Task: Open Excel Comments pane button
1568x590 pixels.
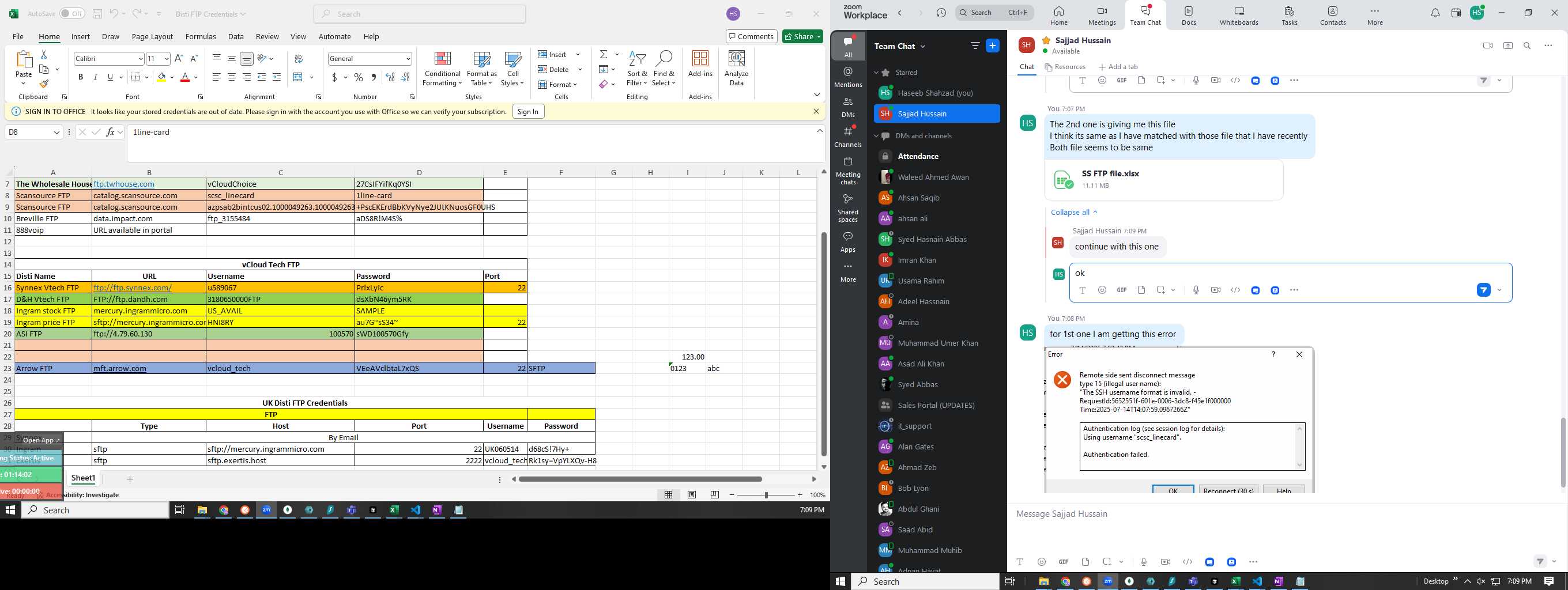Action: 751,36
